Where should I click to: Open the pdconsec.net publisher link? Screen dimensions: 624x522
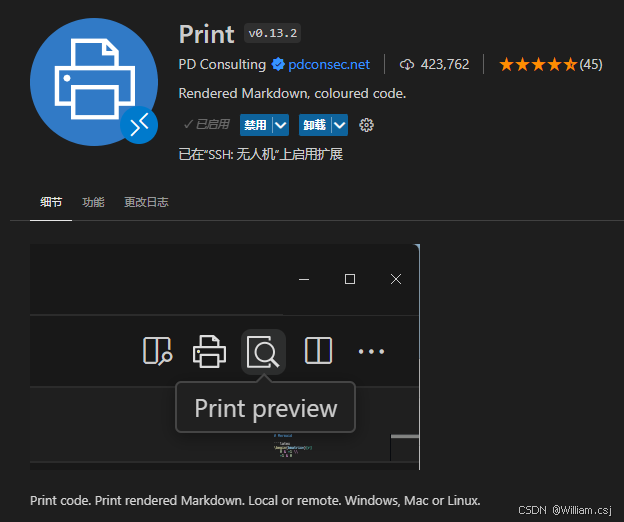pos(329,64)
